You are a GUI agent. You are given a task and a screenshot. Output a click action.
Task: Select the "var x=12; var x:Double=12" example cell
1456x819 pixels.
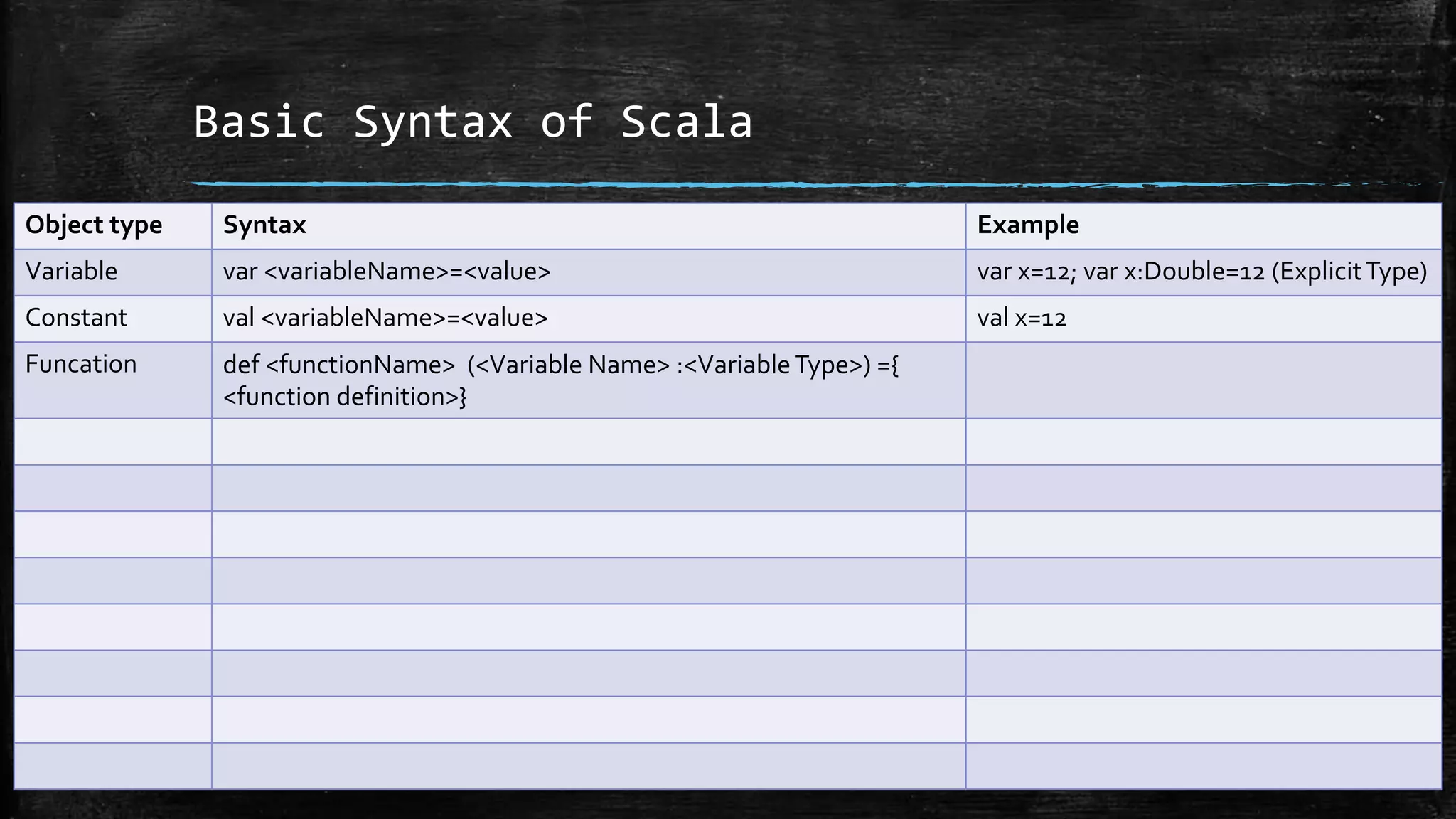[1204, 272]
